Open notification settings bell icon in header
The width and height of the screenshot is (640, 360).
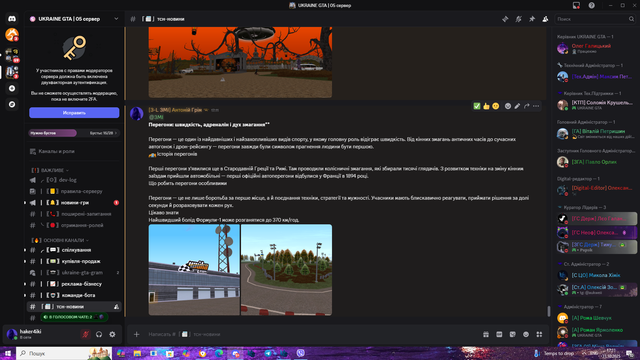click(x=518, y=19)
